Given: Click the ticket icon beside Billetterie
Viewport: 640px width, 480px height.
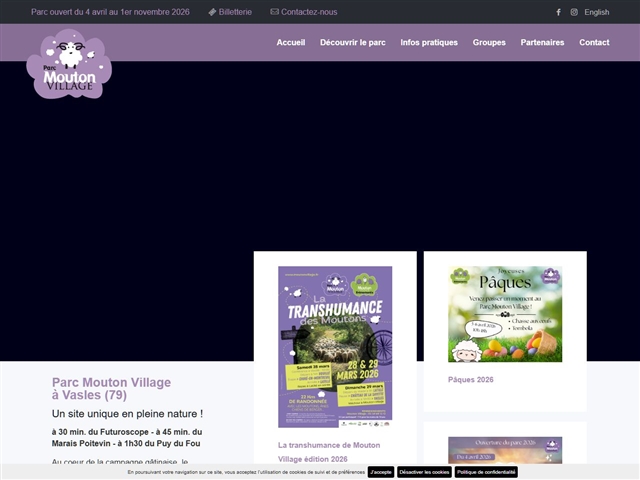Looking at the screenshot, I should 212,12.
